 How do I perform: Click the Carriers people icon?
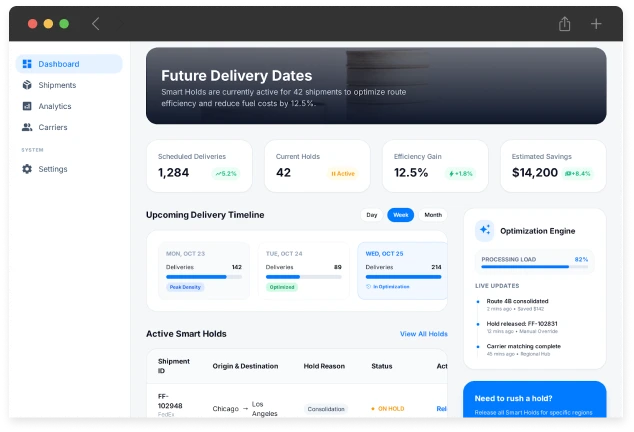(x=27, y=127)
